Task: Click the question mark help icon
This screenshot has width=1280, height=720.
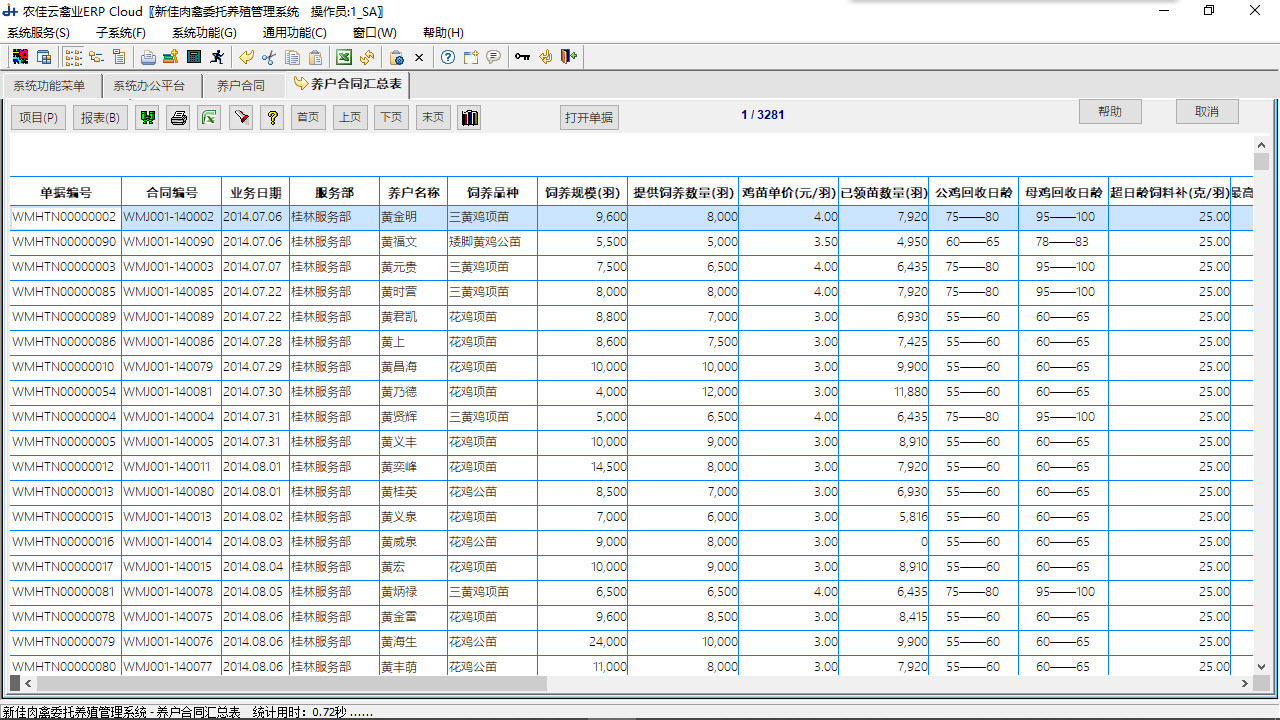Action: click(446, 57)
